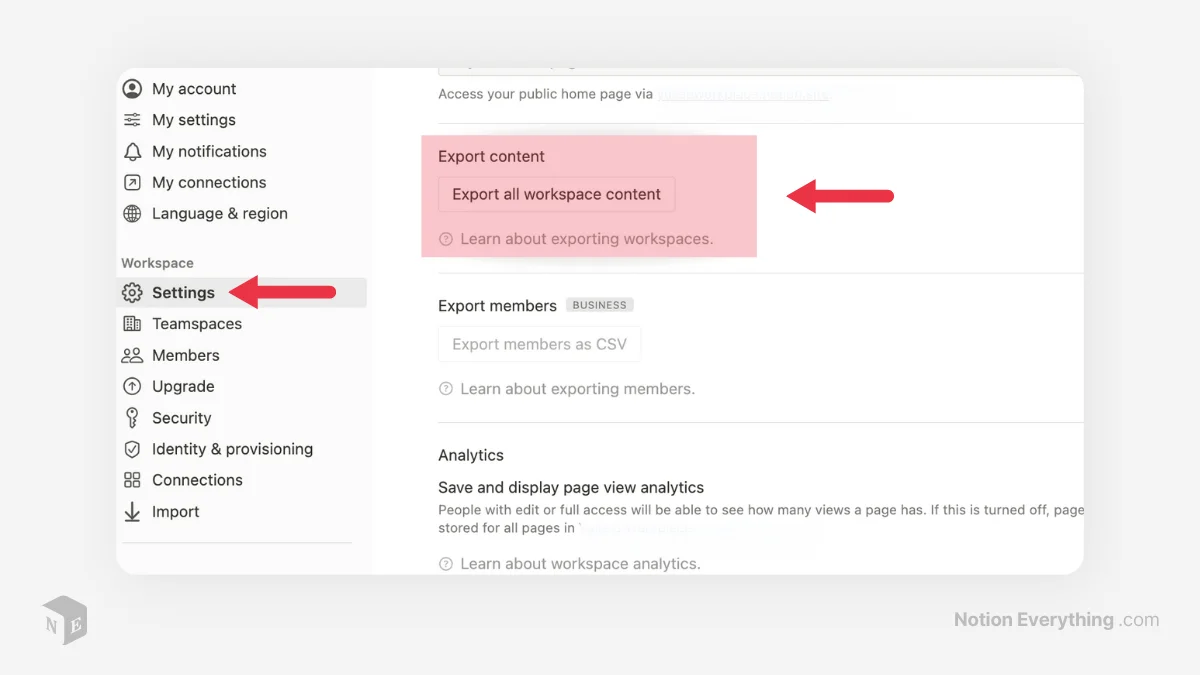Open the Learn about exporting workspaces link
The height and width of the screenshot is (675, 1200).
tap(586, 239)
